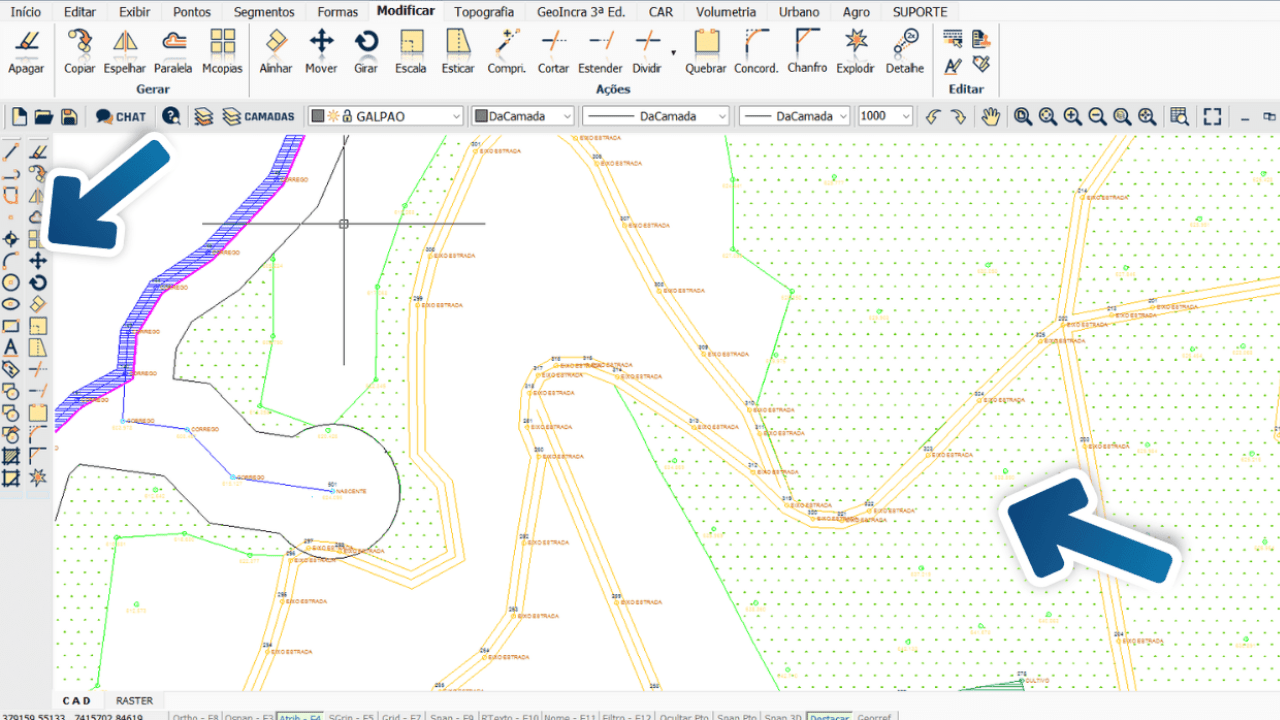
Task: Click the Compri. length tool
Action: tap(507, 51)
